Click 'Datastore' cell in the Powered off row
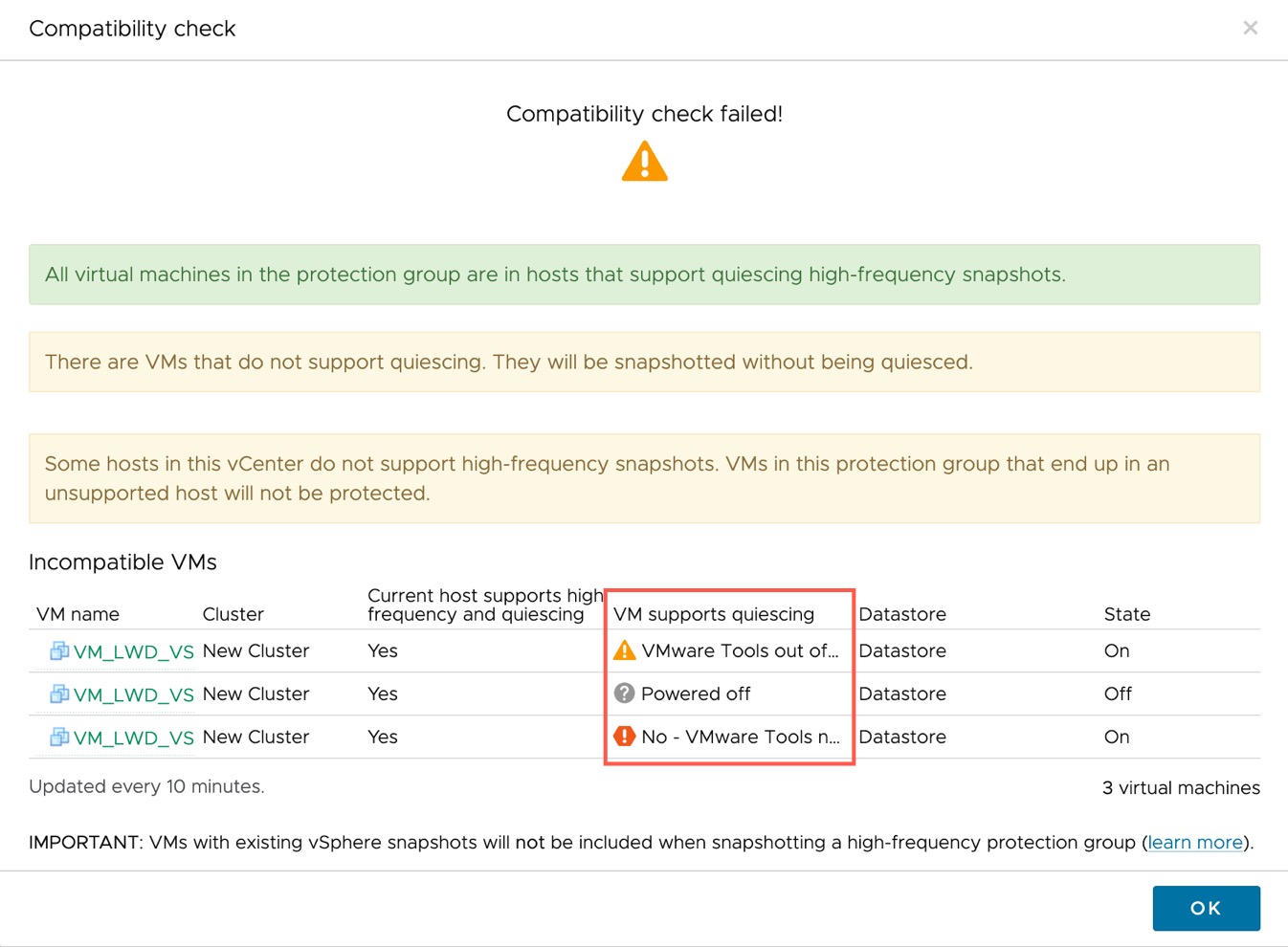The image size is (1288, 947). click(902, 694)
